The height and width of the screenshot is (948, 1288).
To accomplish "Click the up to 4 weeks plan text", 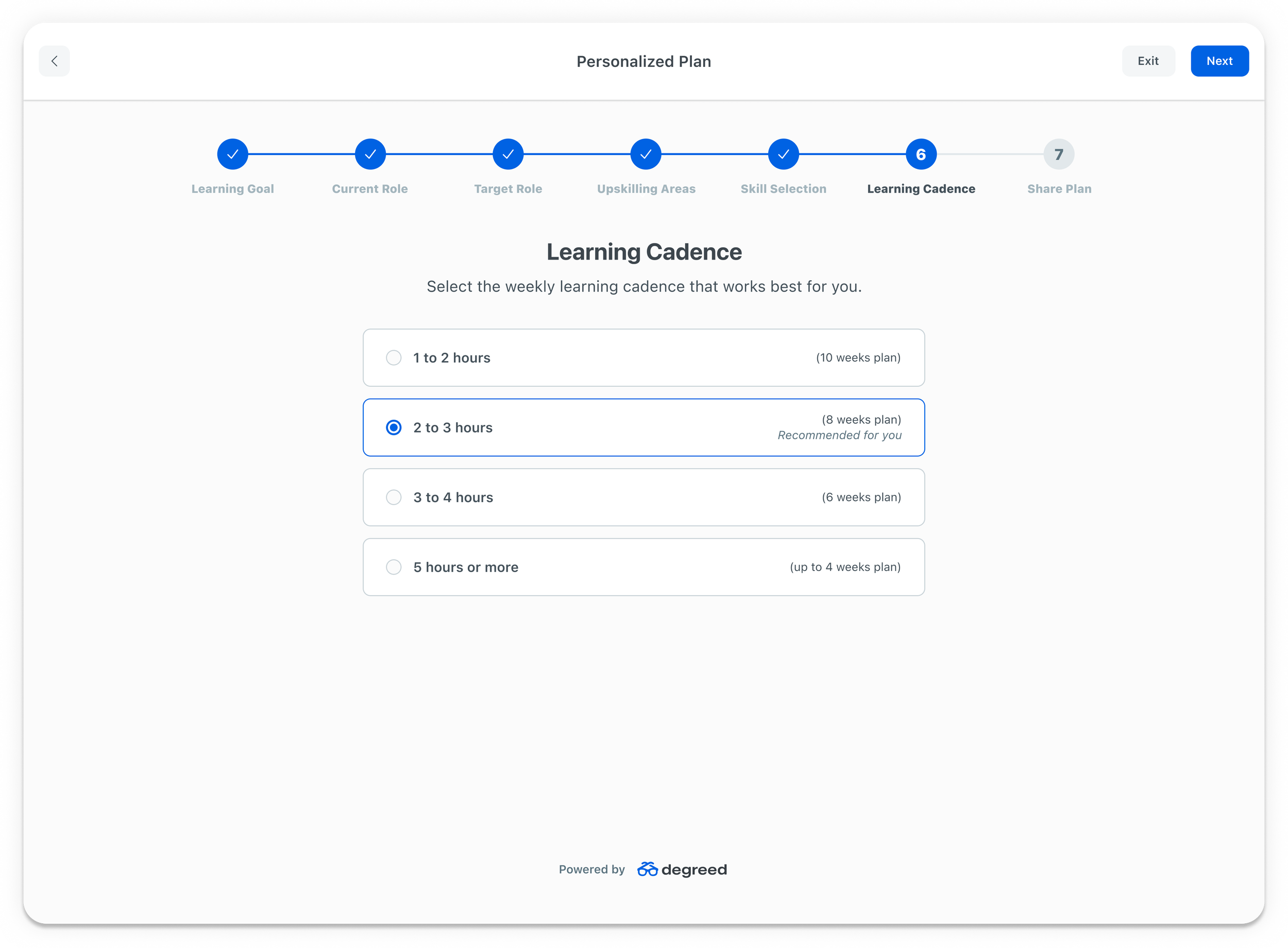I will tap(845, 567).
